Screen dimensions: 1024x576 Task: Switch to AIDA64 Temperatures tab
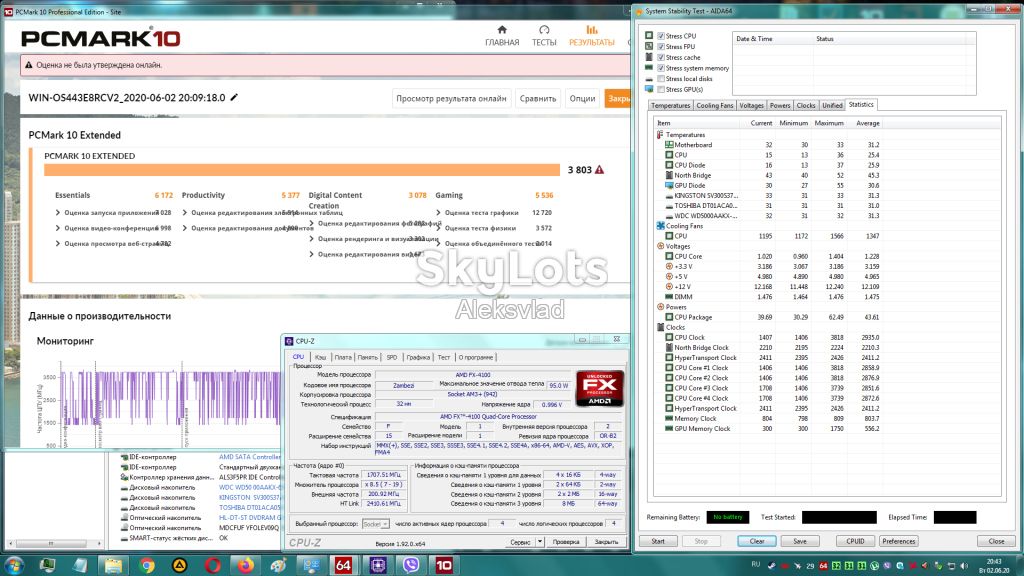click(670, 106)
